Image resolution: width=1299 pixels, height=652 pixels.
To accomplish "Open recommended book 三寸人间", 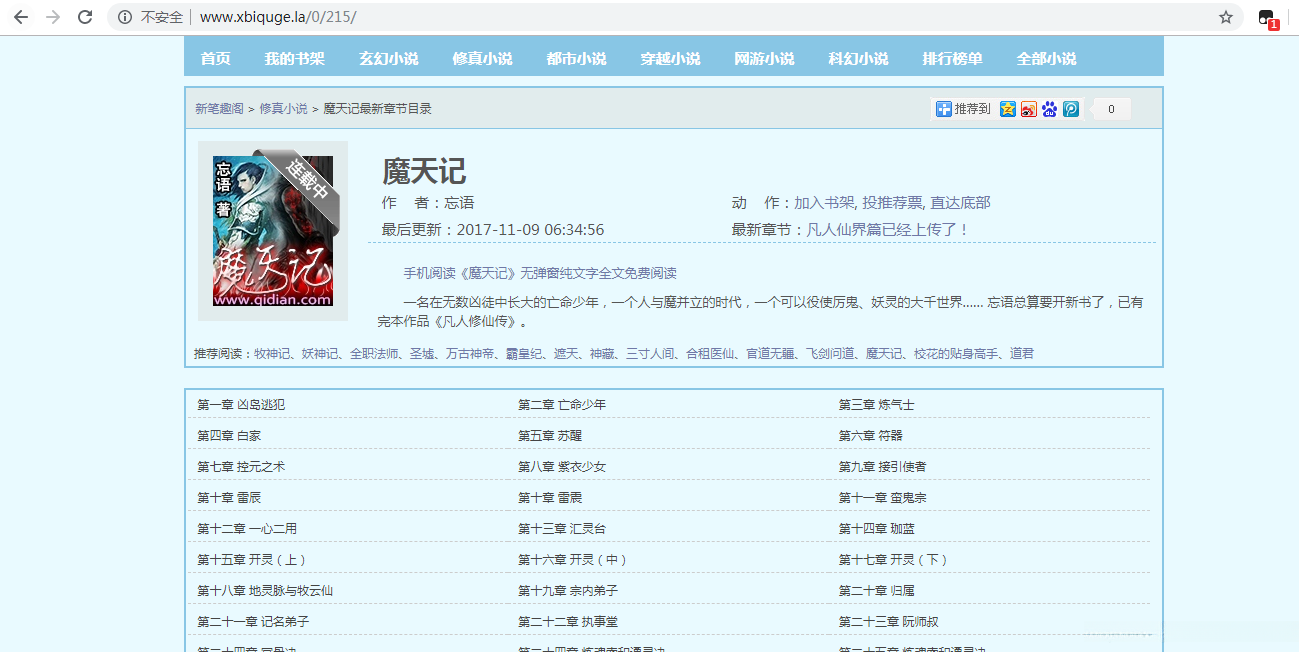I will (650, 354).
